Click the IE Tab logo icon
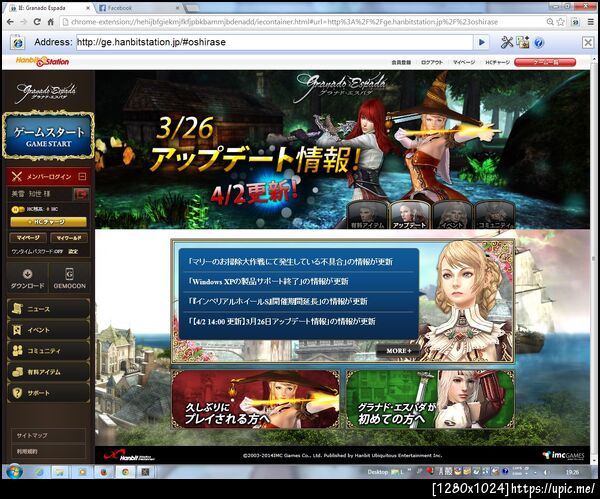The height and width of the screenshot is (499, 600). [18, 42]
